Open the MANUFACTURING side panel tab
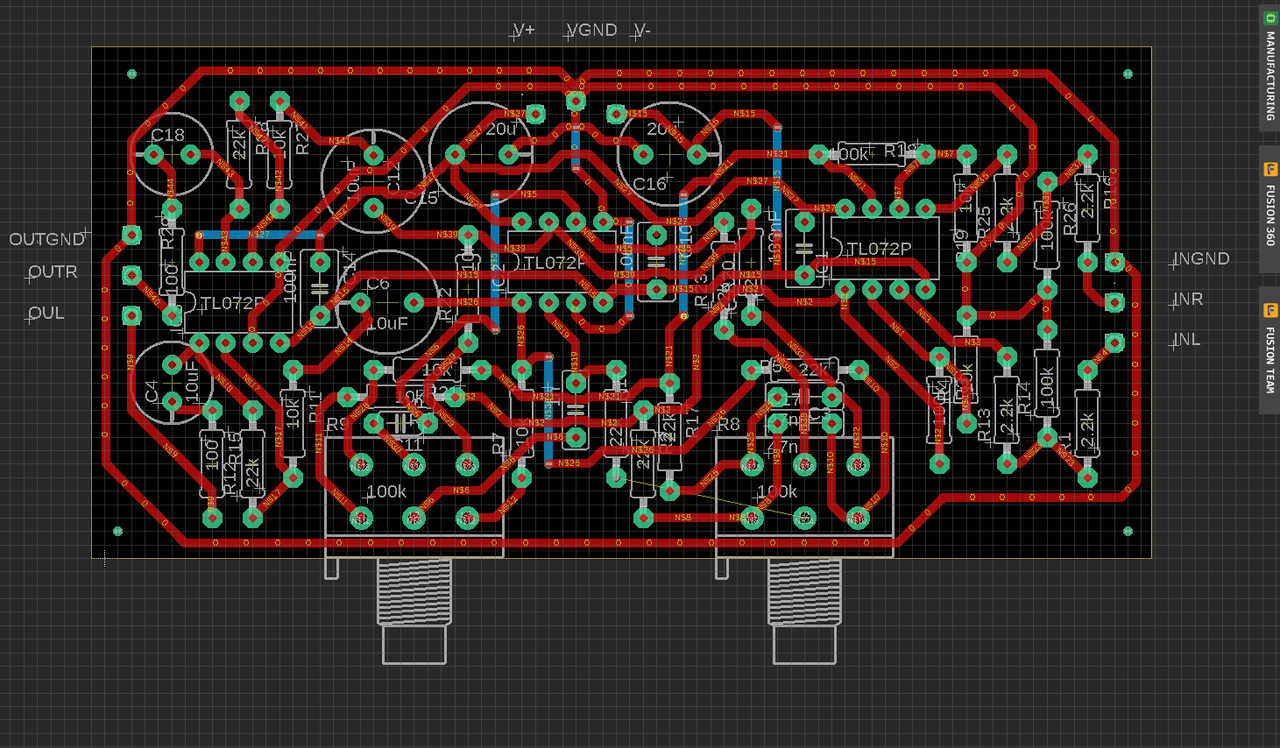 [1269, 68]
